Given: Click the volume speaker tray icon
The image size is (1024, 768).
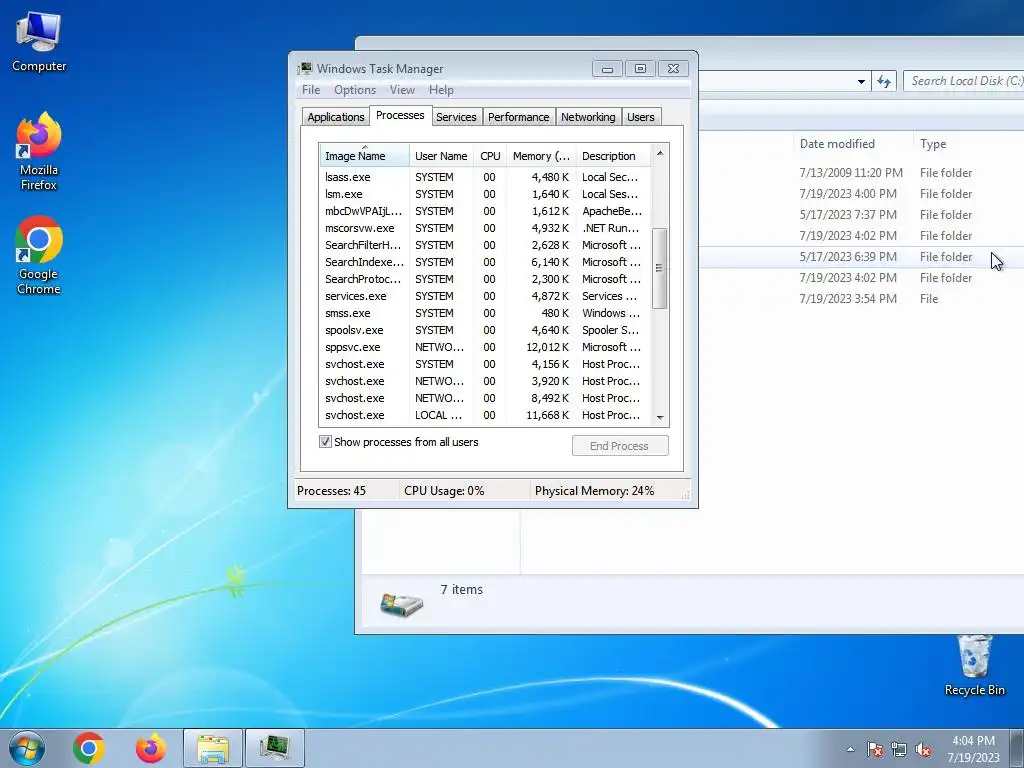Looking at the screenshot, I should coord(923,749).
